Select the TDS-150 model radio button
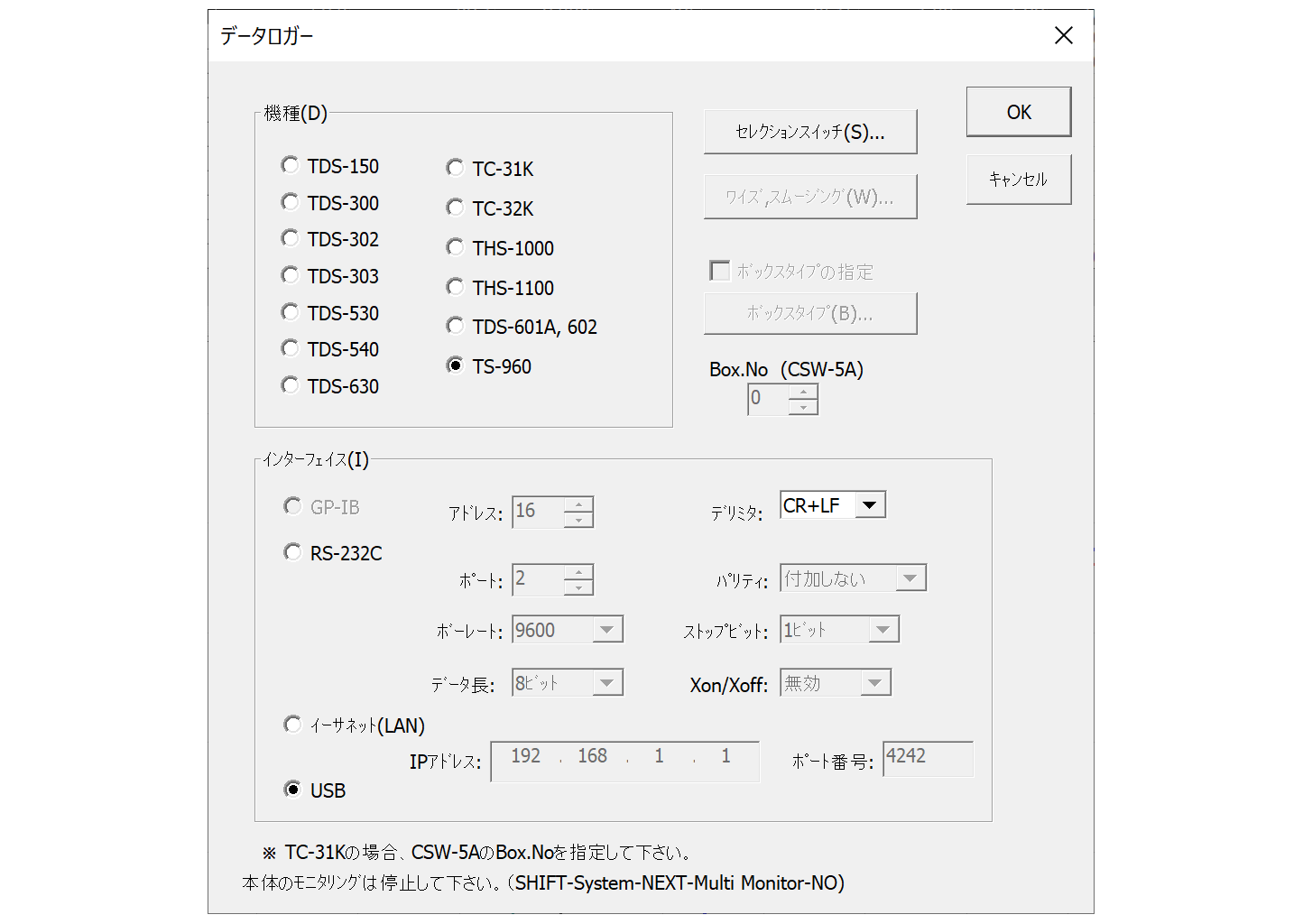The width and height of the screenshot is (1303, 924). pos(290,165)
